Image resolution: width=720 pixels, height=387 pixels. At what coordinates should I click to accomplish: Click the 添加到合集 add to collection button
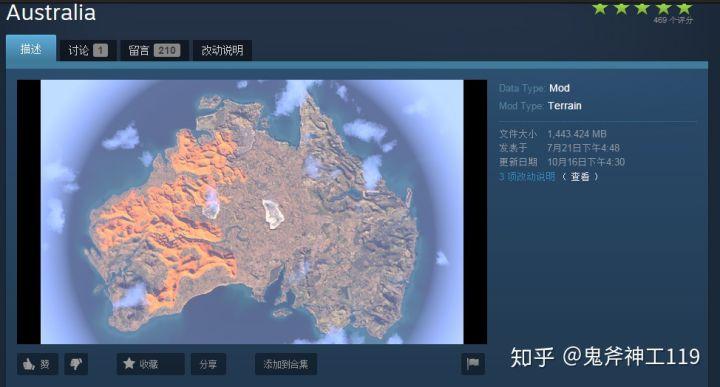(x=286, y=364)
